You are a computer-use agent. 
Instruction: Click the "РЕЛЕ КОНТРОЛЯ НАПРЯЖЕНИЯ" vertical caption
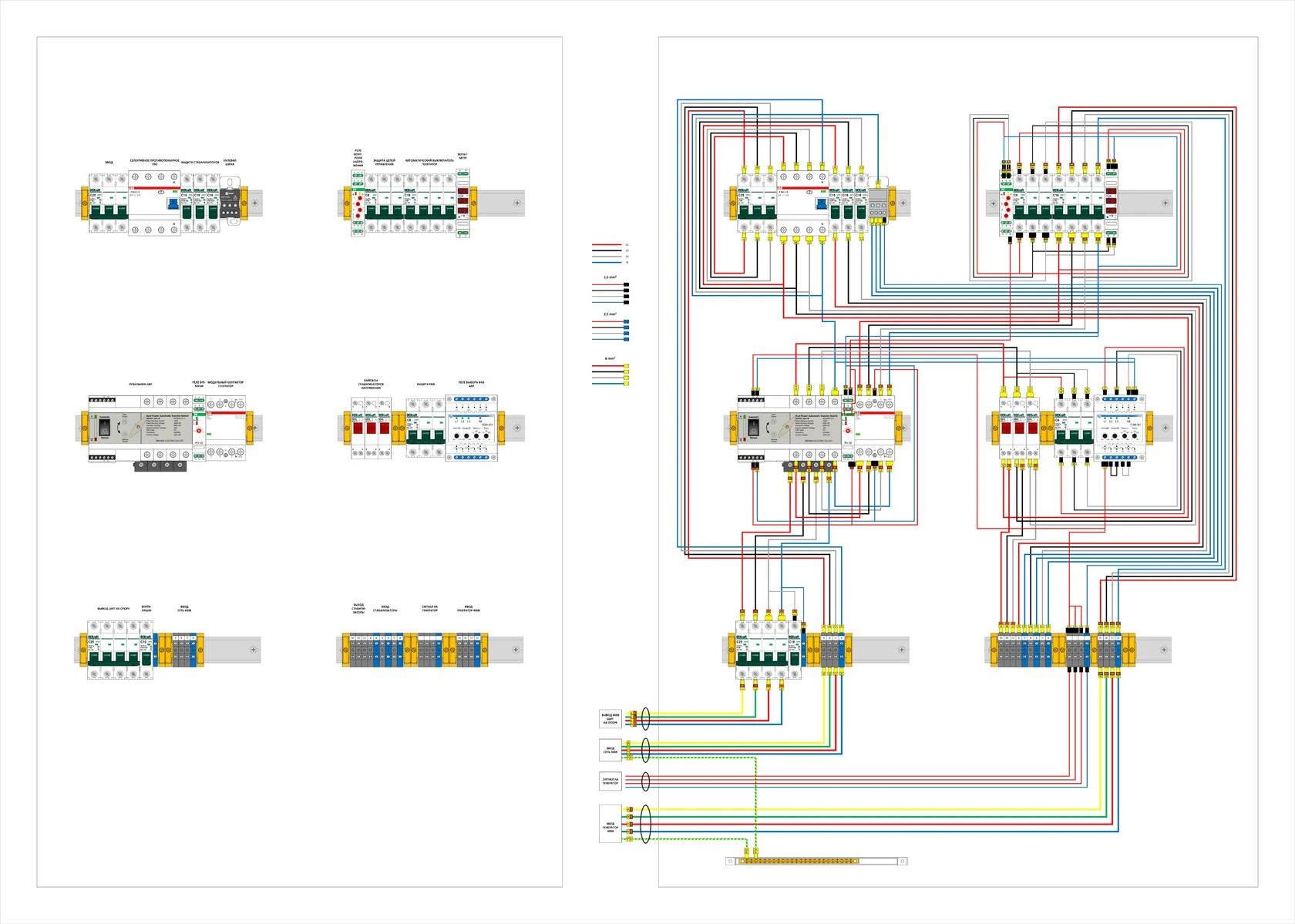click(x=358, y=158)
